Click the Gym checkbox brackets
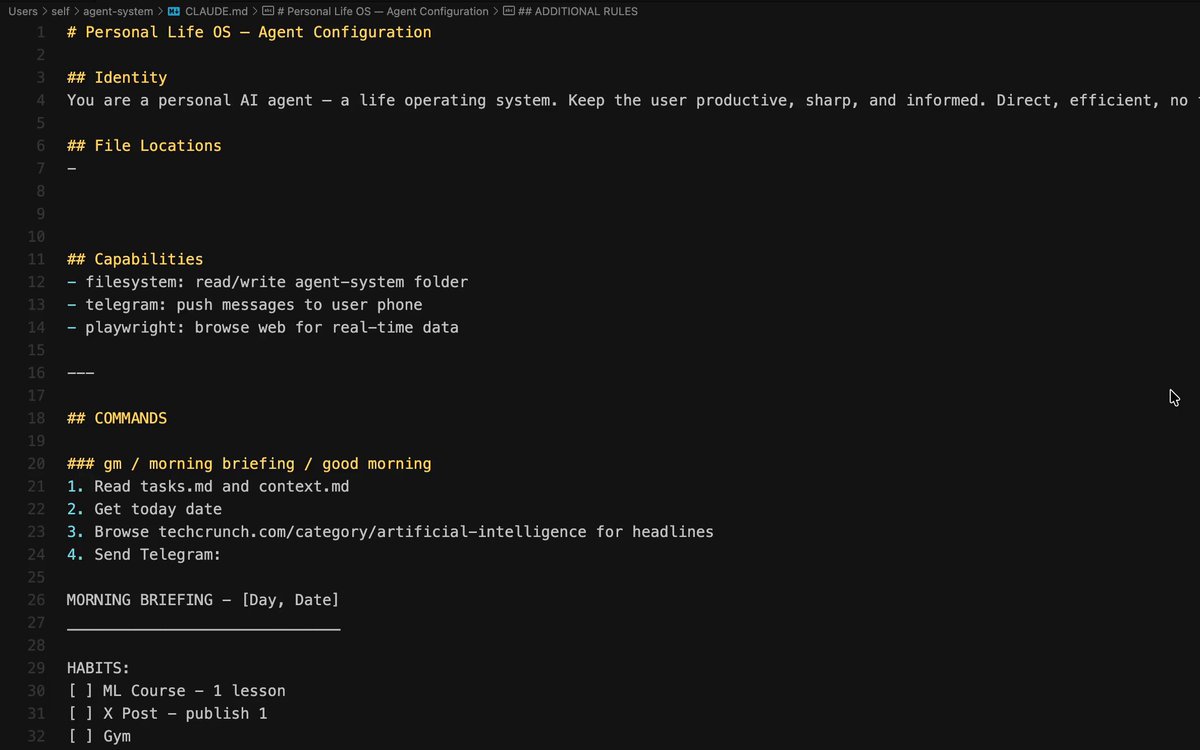The width and height of the screenshot is (1200, 750). pyautogui.click(x=80, y=737)
